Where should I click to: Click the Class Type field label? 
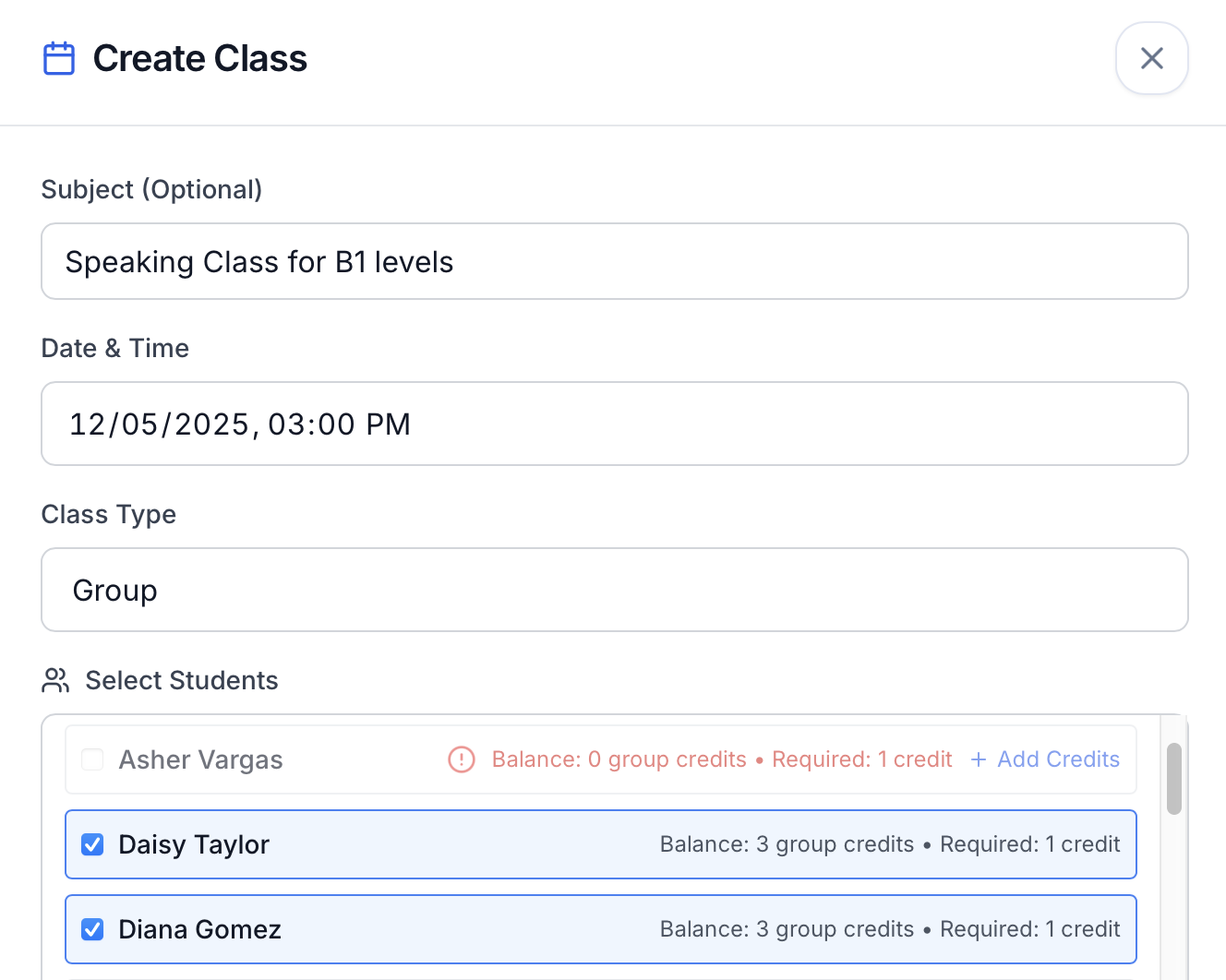pyautogui.click(x=108, y=514)
